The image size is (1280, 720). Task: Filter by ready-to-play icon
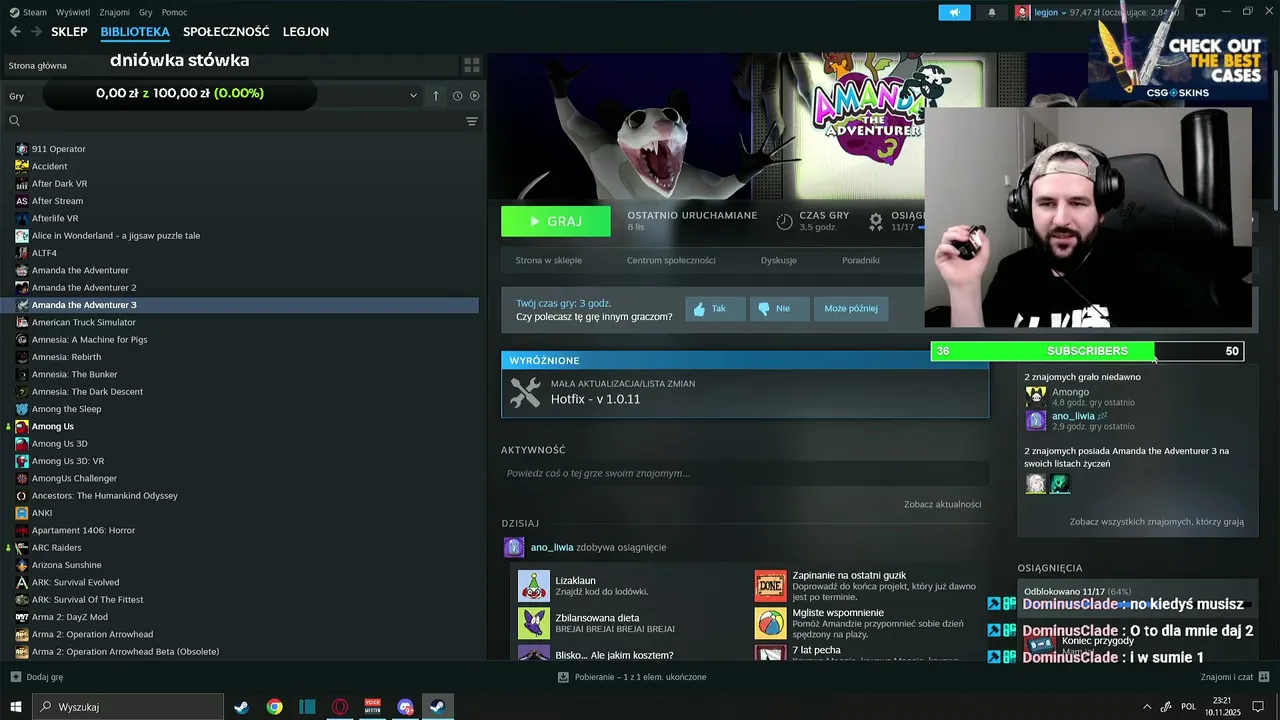475,96
